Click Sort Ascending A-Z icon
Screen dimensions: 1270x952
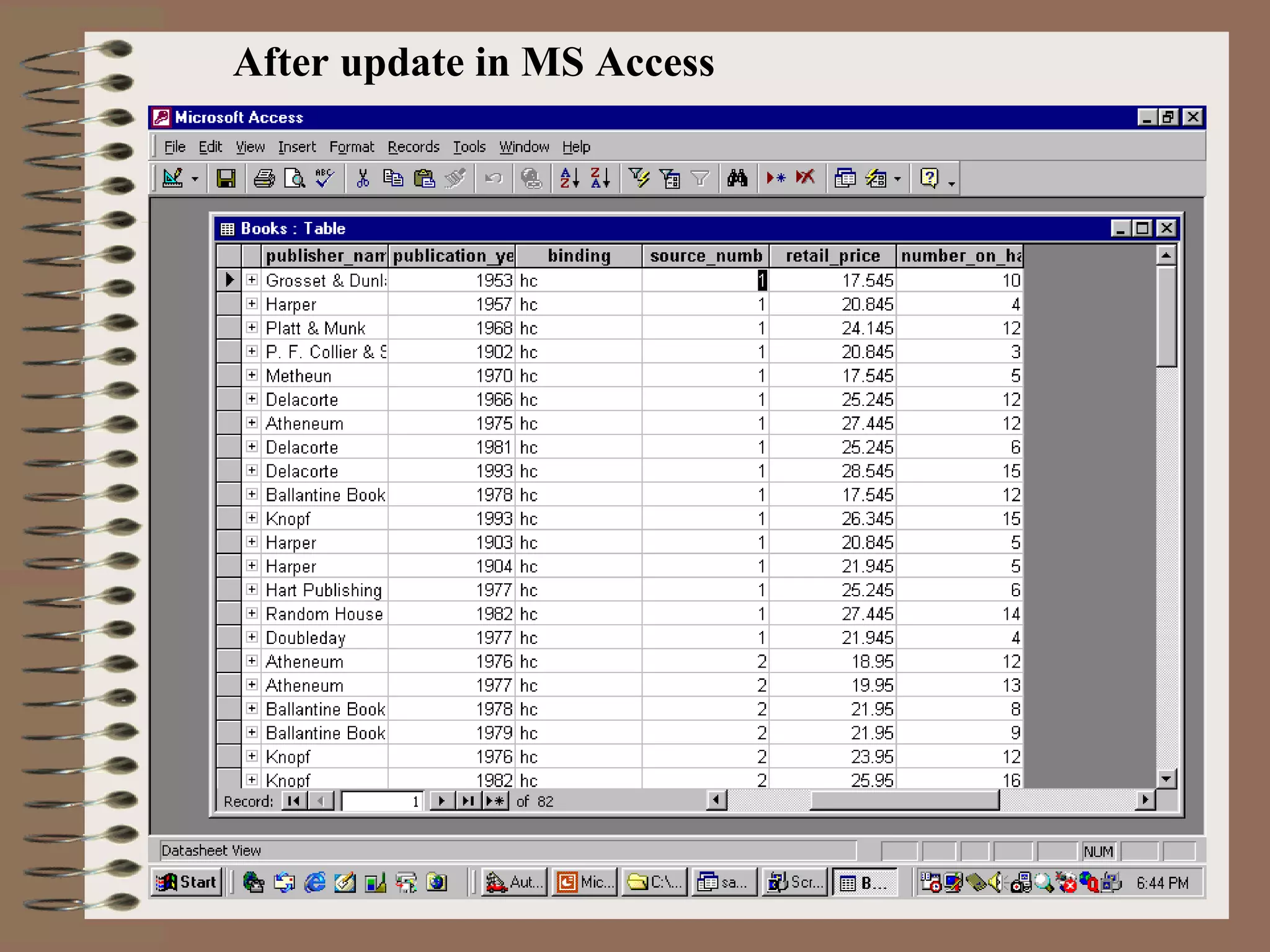[x=569, y=179]
